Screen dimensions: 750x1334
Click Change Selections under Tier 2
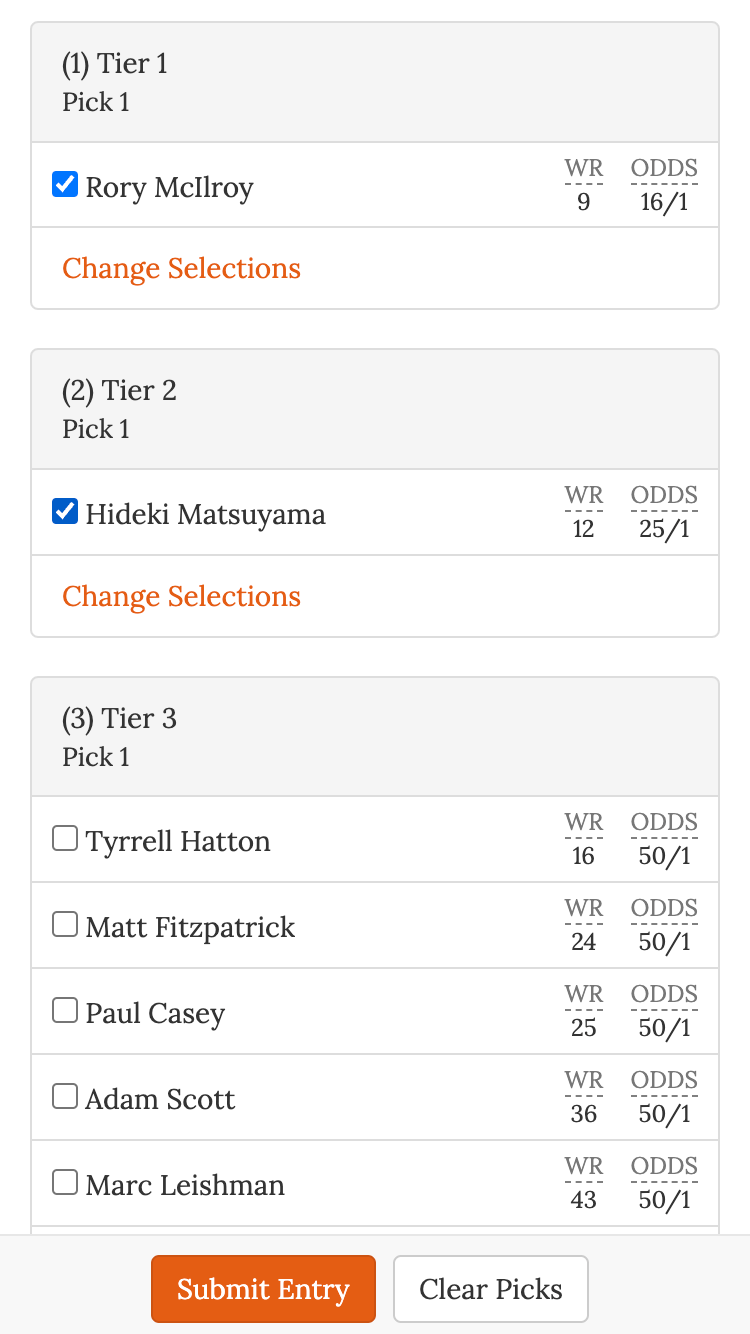point(181,596)
